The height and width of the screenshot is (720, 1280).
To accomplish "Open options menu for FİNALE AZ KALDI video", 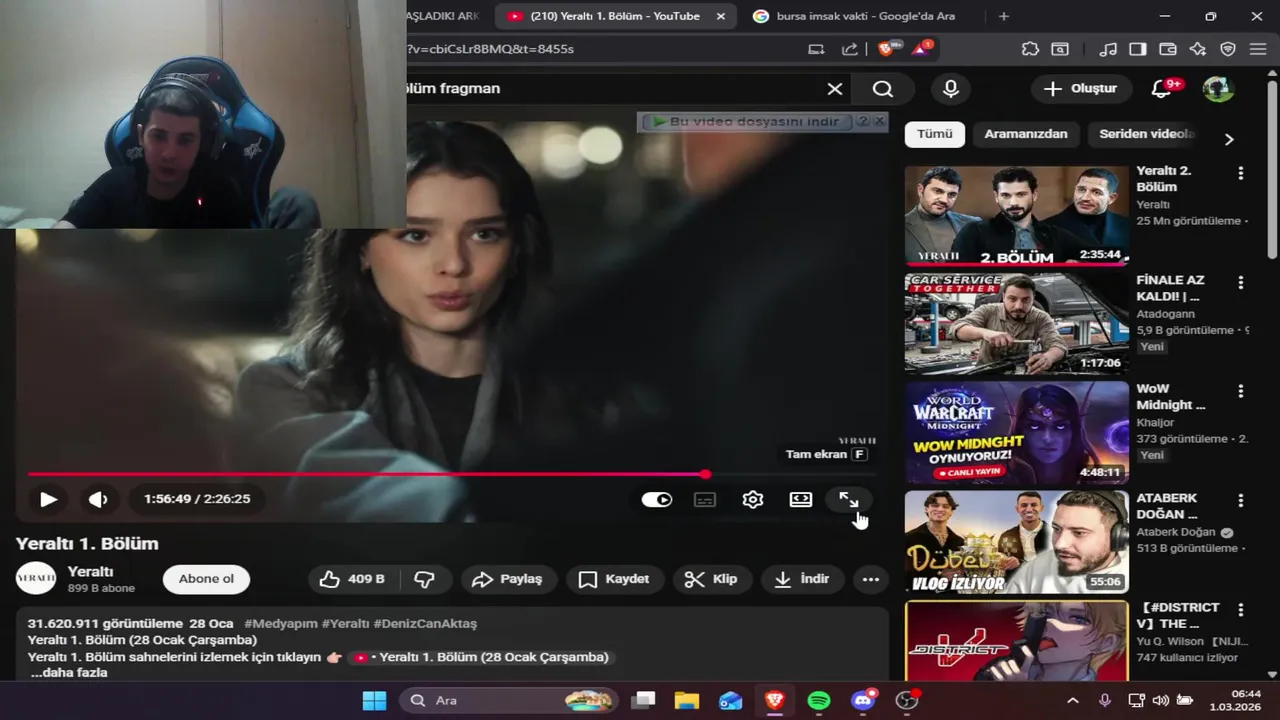I will 1241,282.
